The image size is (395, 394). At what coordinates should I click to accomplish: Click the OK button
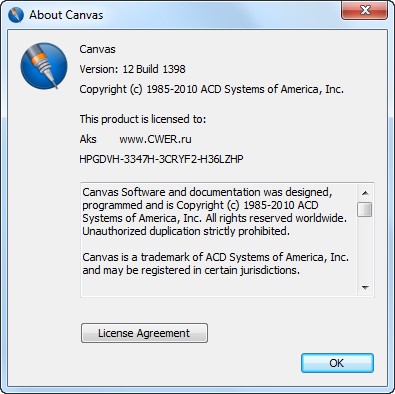[x=337, y=363]
